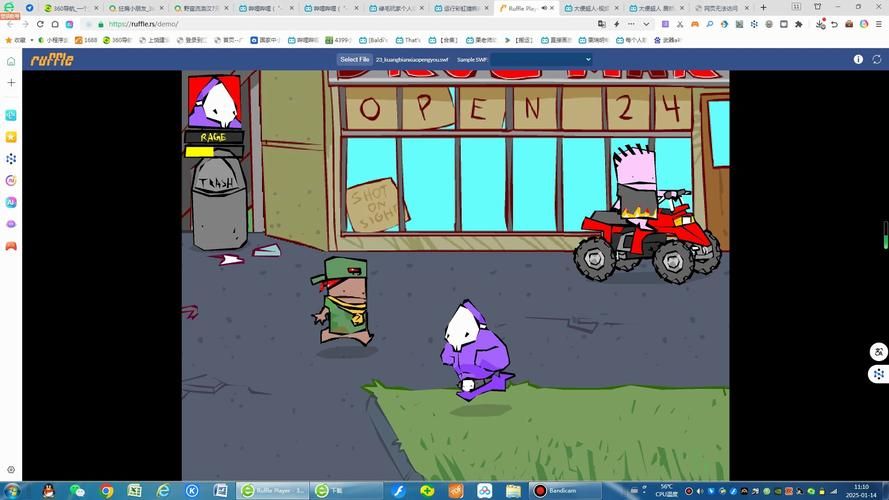The width and height of the screenshot is (889, 500).
Task: Open the sidebar settings gear icon
Action: (11, 469)
